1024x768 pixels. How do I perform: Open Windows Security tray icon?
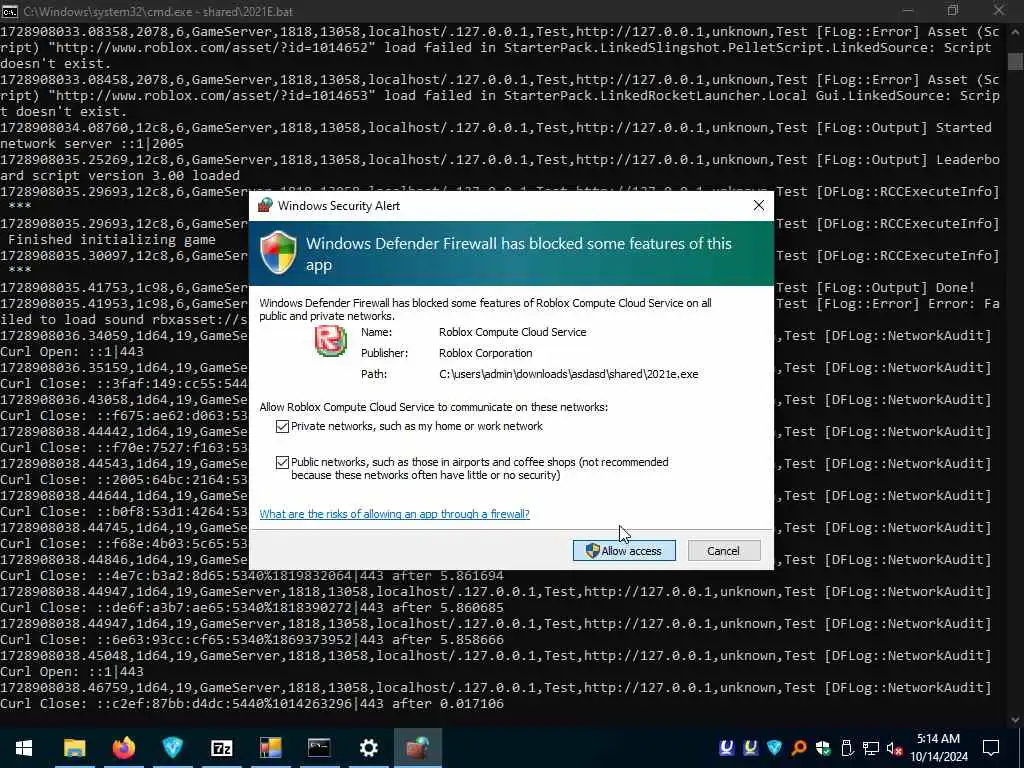(823, 748)
